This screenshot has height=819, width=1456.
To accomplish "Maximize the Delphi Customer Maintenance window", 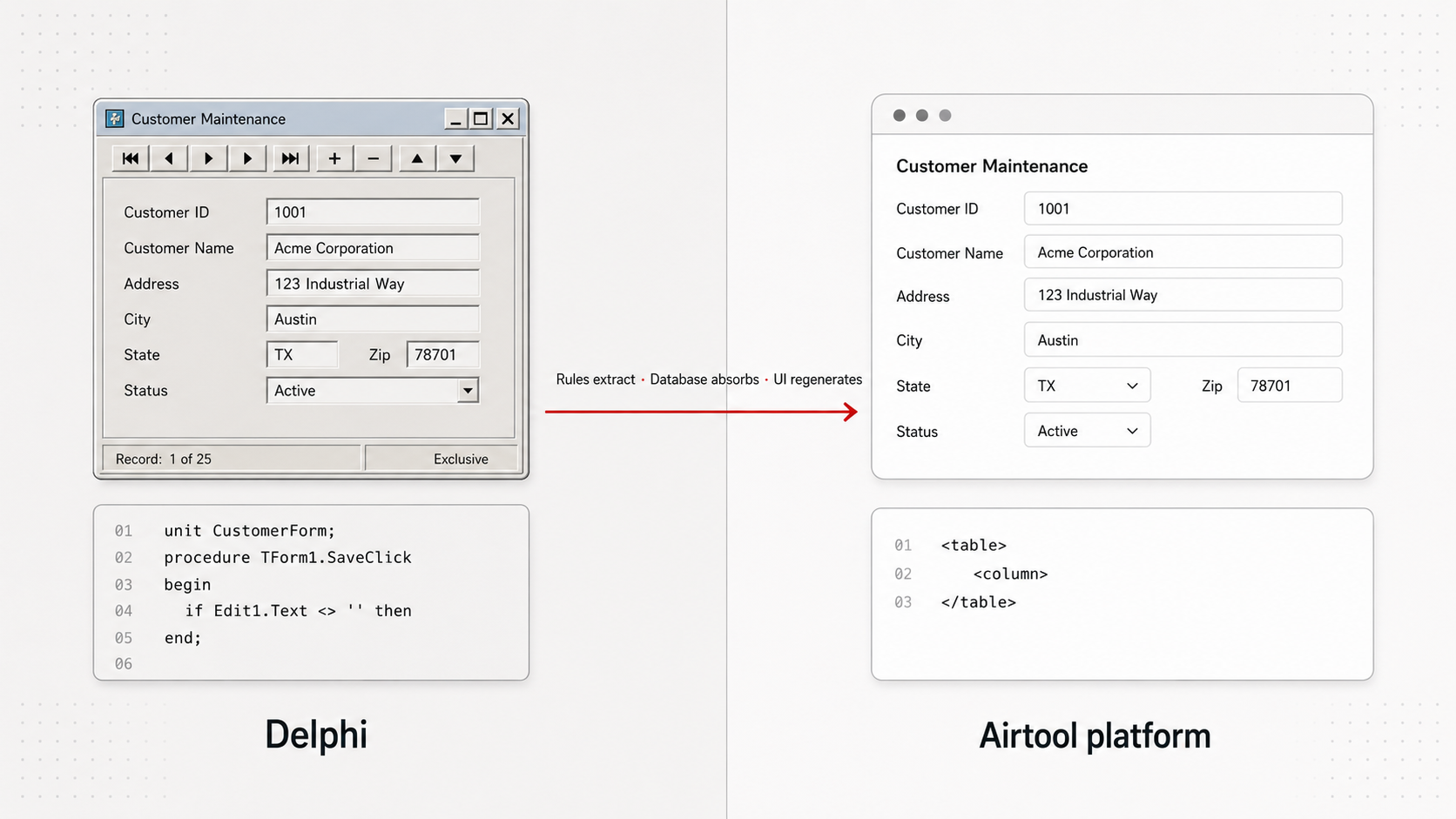I will point(481,118).
